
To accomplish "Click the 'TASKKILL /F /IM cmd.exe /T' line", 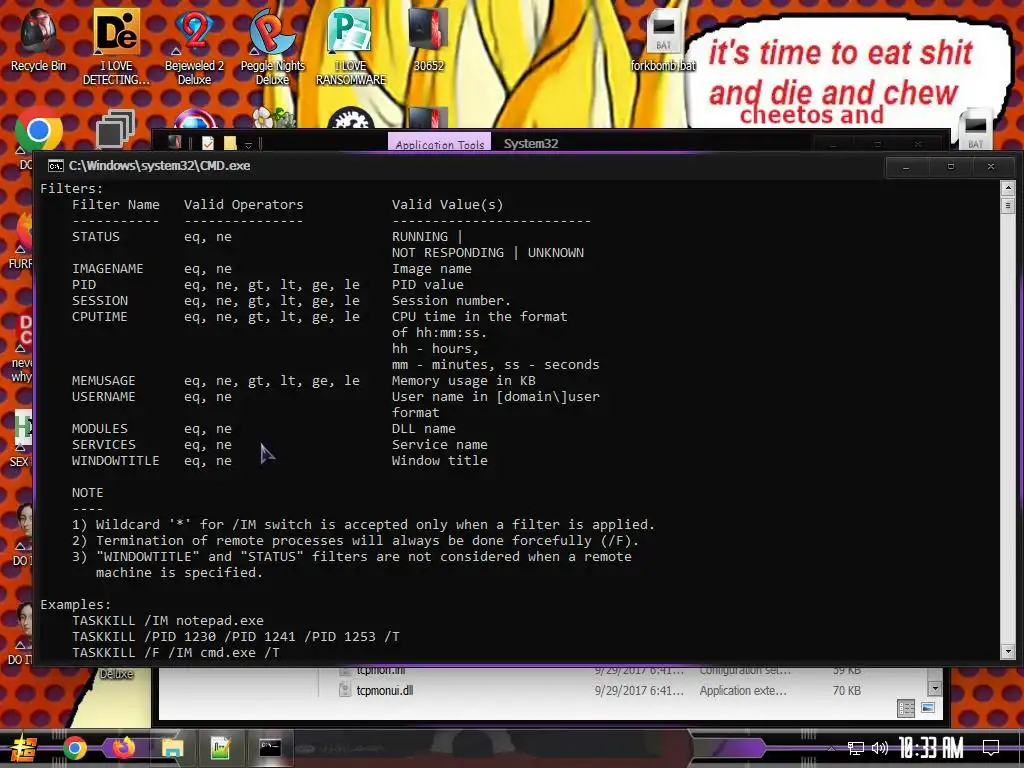I will (x=176, y=652).
